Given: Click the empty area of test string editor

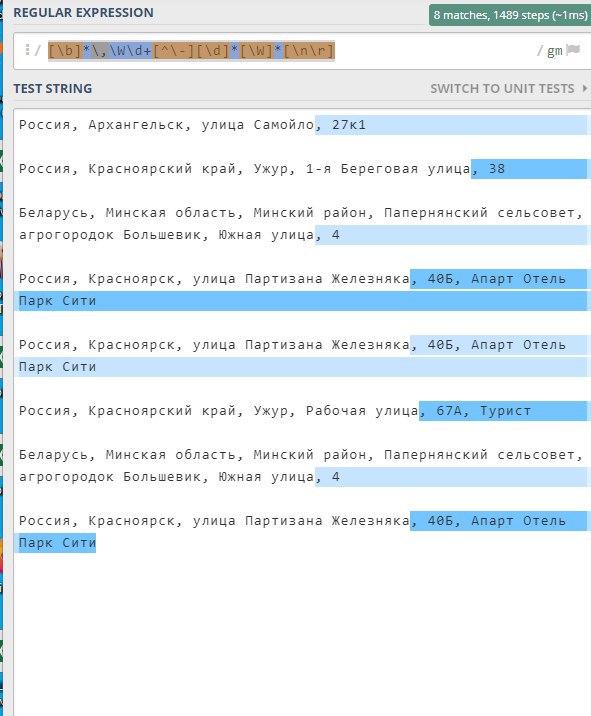Looking at the screenshot, I should 301,635.
